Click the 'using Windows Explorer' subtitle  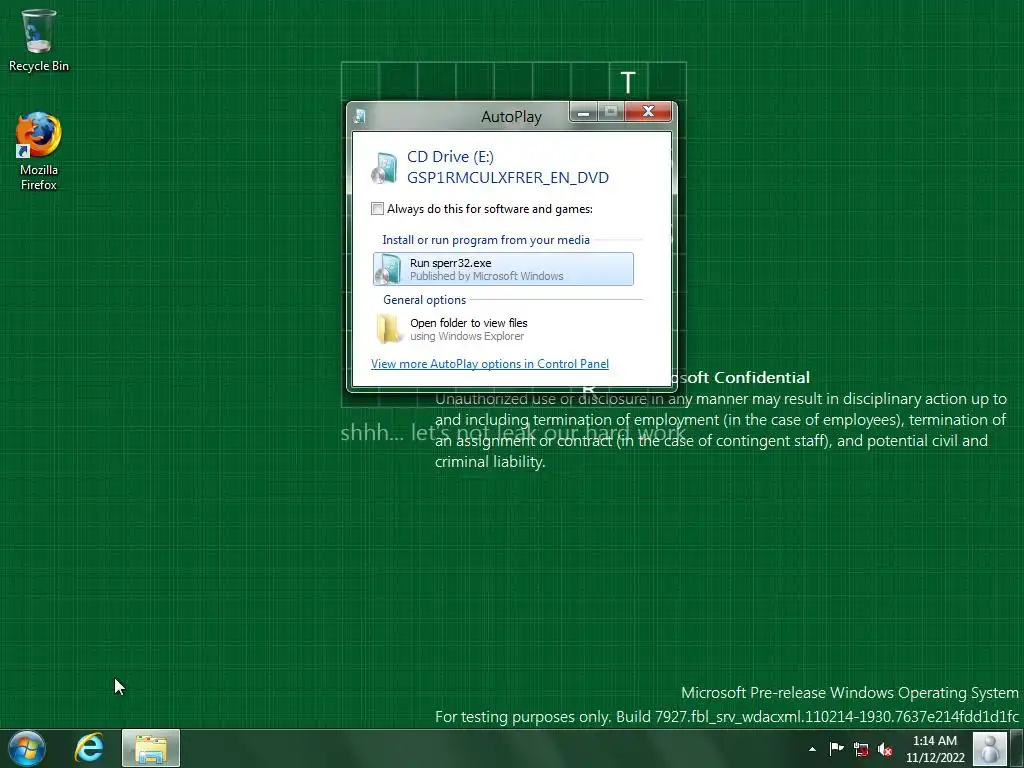467,336
